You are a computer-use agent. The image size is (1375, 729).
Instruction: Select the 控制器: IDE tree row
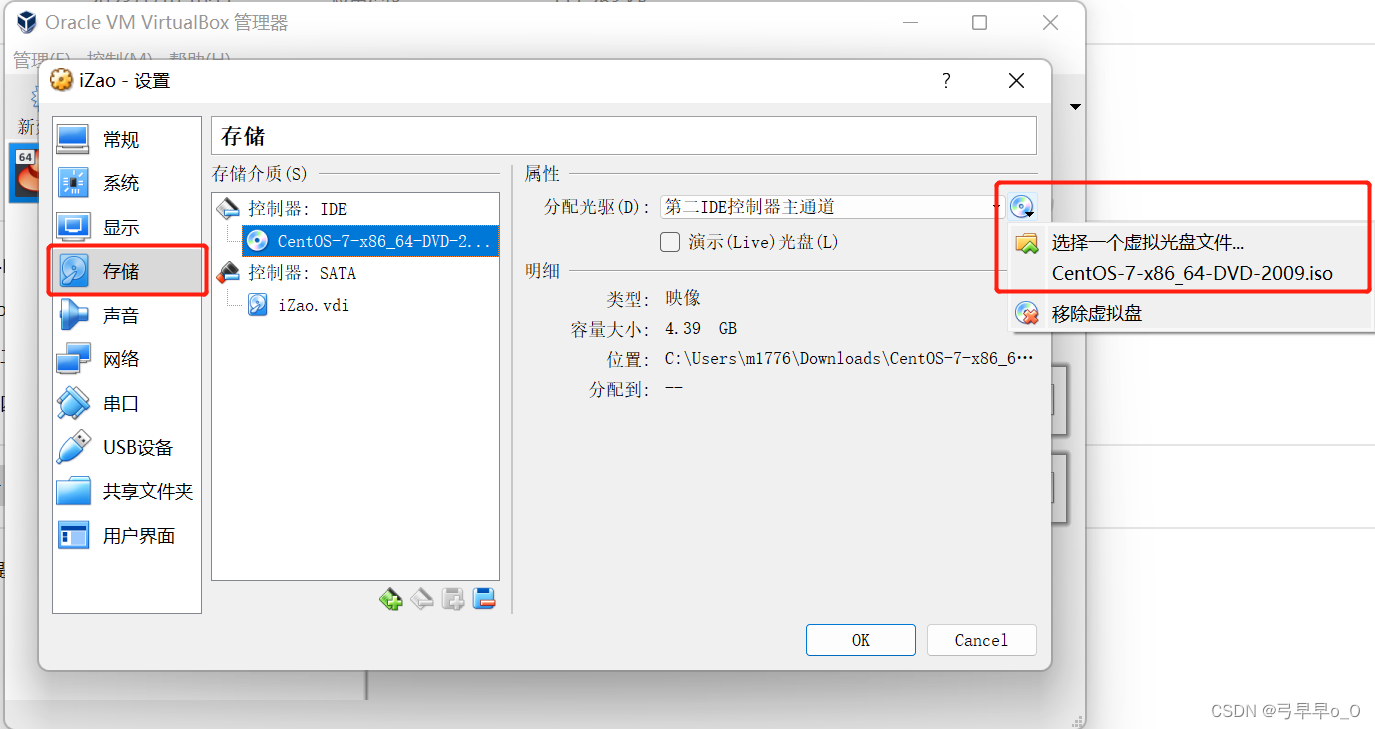tap(356, 209)
